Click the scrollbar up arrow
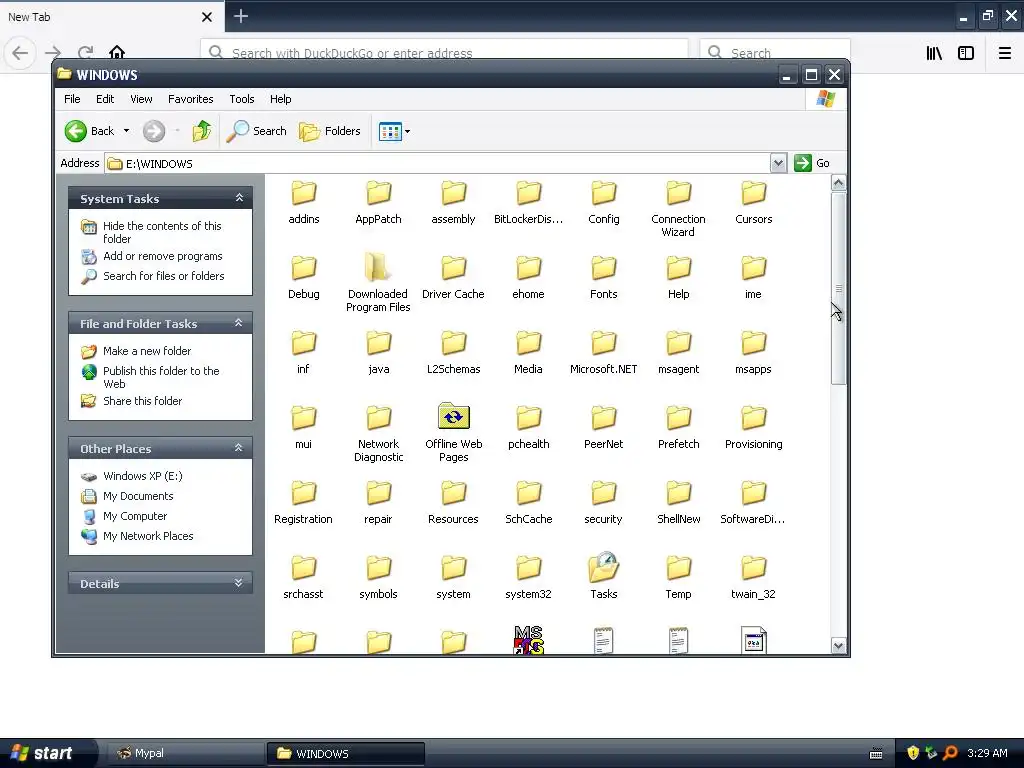The height and width of the screenshot is (768, 1024). click(839, 183)
